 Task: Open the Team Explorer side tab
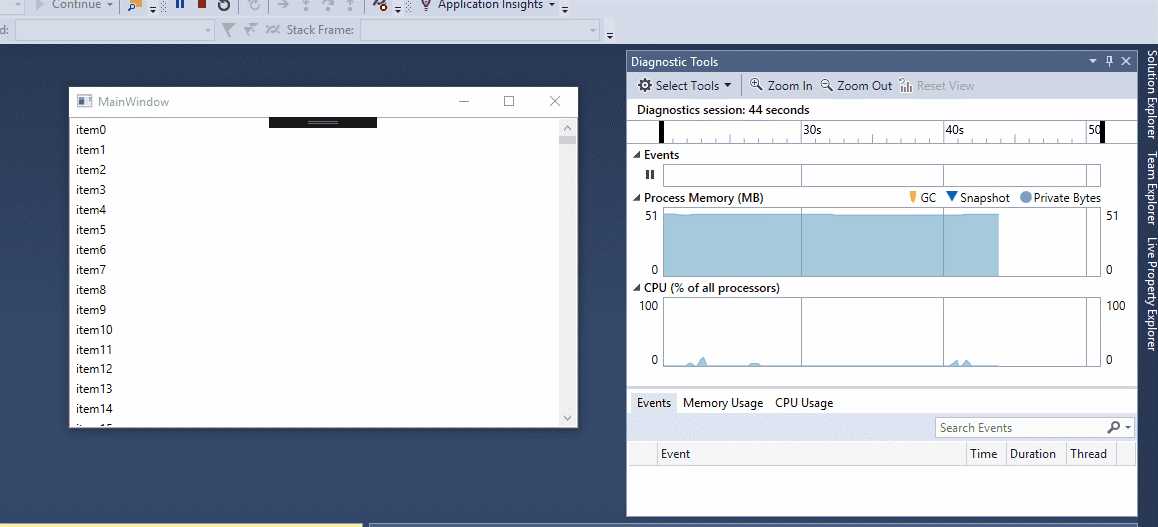1150,187
